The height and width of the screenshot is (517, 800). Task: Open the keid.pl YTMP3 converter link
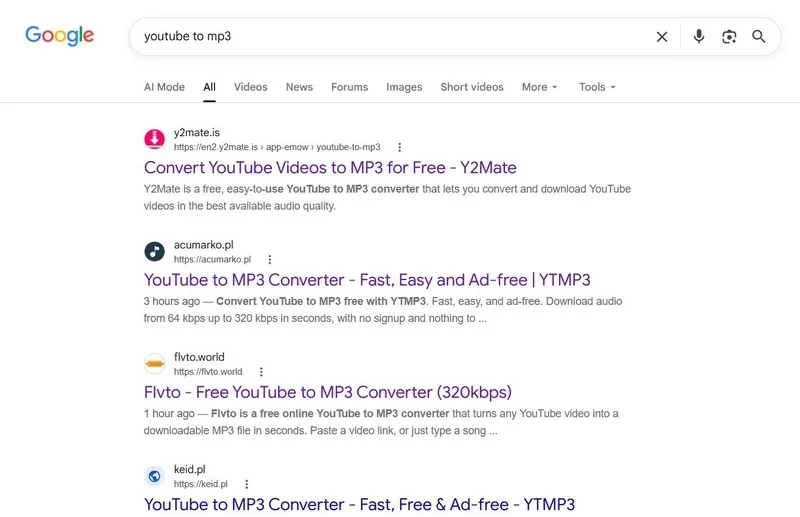point(359,504)
